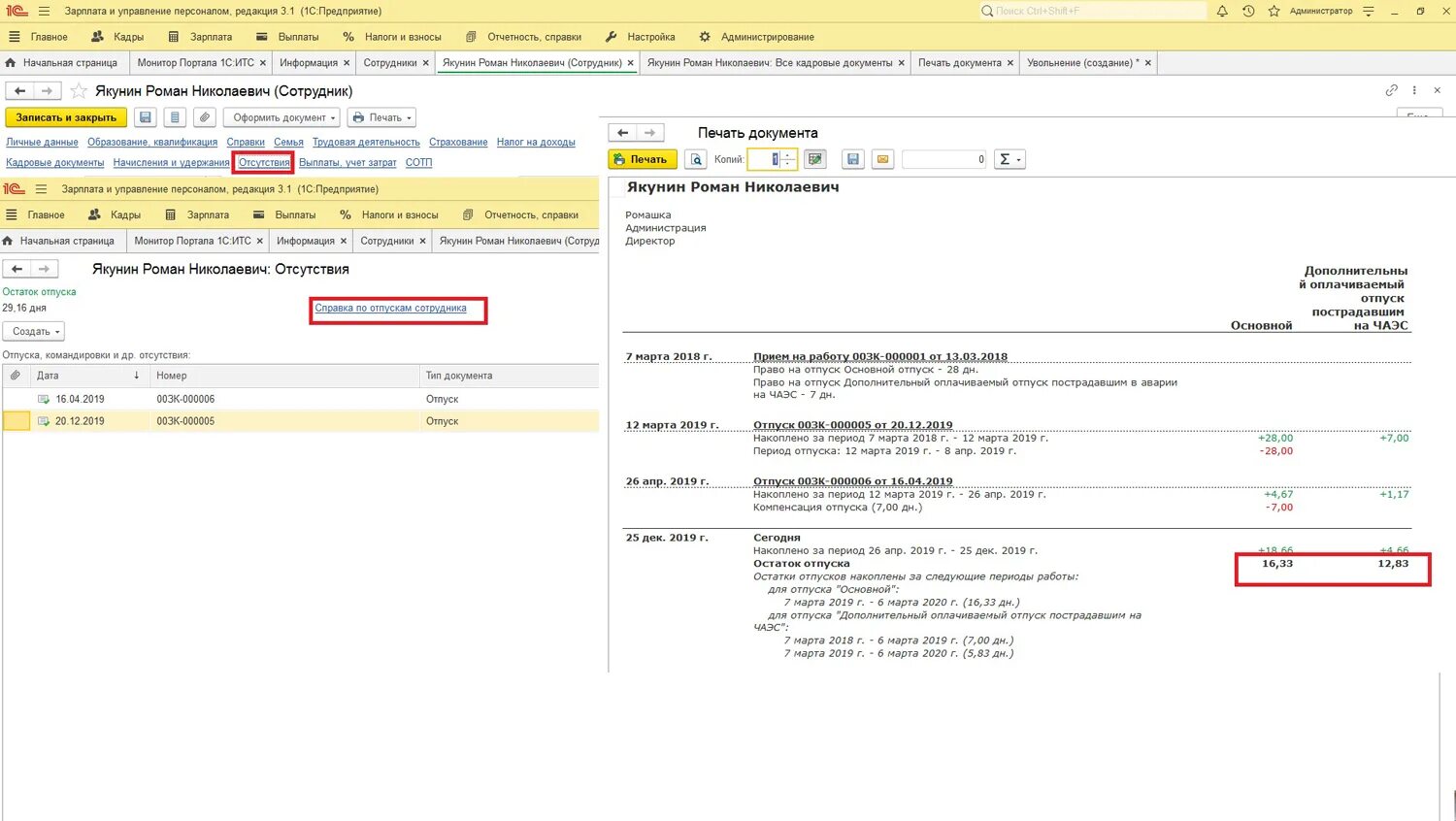Open more actions vertical dots icon
The height and width of the screenshot is (821, 1456).
point(1414,90)
